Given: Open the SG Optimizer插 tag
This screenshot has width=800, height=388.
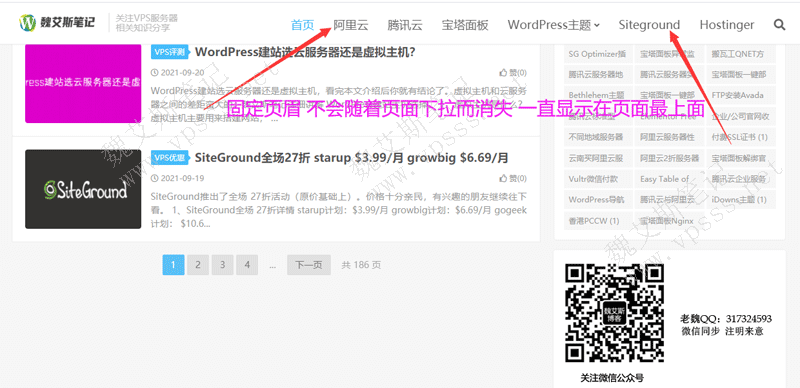Looking at the screenshot, I should (597, 54).
